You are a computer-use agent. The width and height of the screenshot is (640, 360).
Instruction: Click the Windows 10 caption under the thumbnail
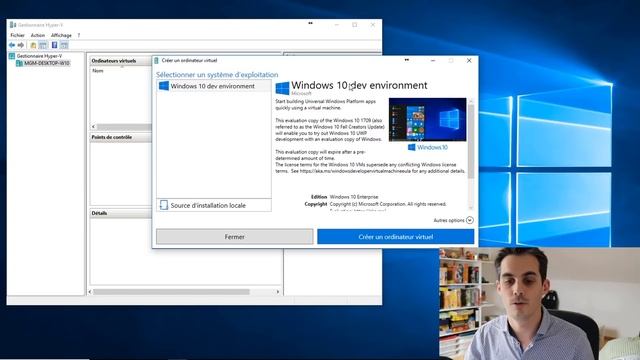click(428, 147)
